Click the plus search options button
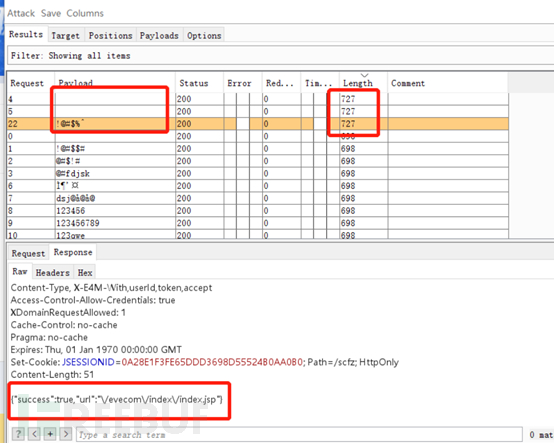Screen dimensions: 554x443 click(50, 434)
